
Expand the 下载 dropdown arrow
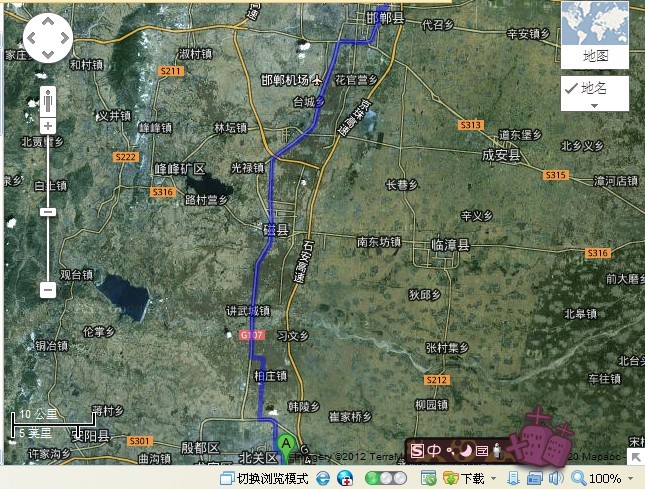[494, 478]
